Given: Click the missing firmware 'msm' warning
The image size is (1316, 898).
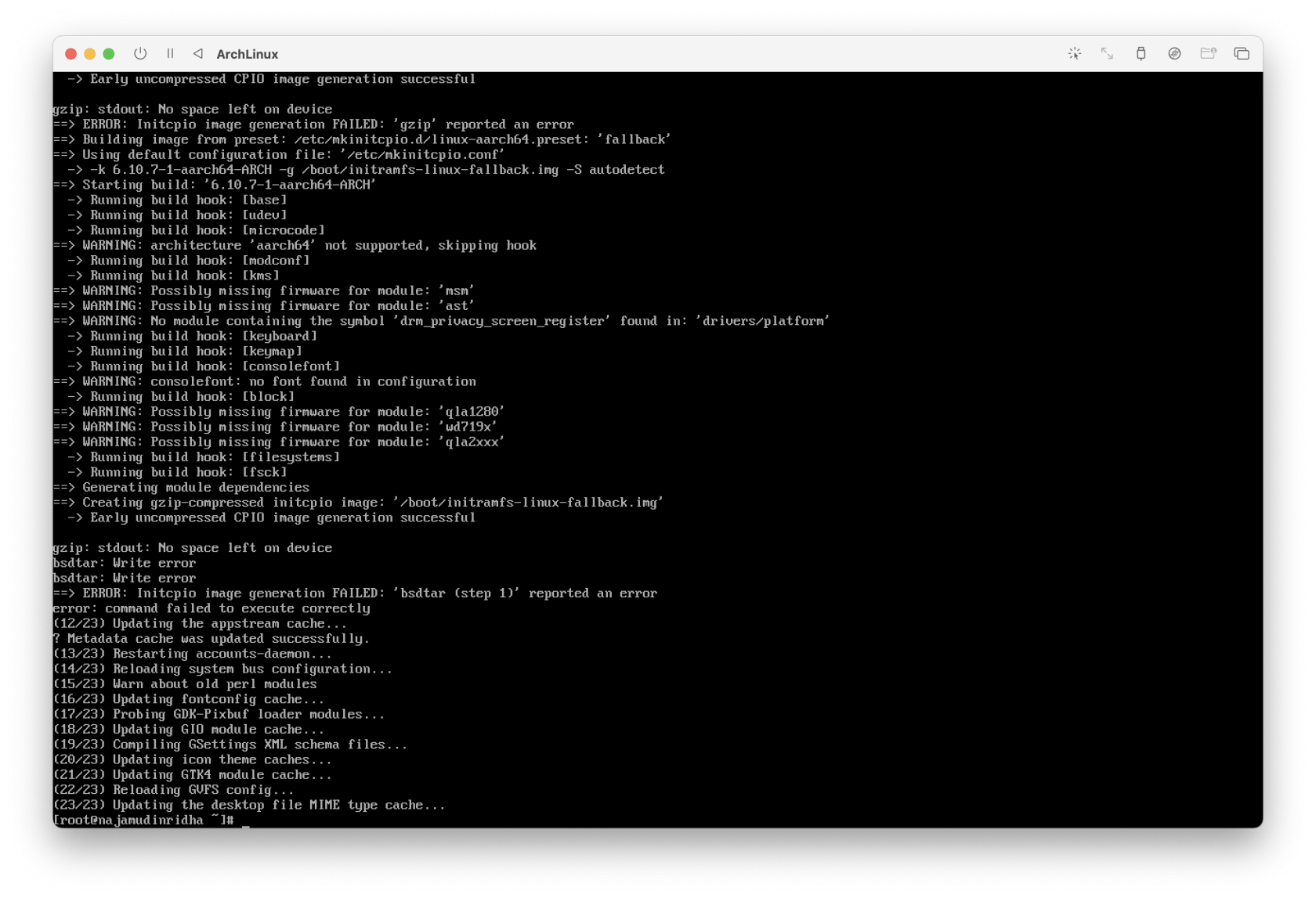Looking at the screenshot, I should pyautogui.click(x=264, y=290).
